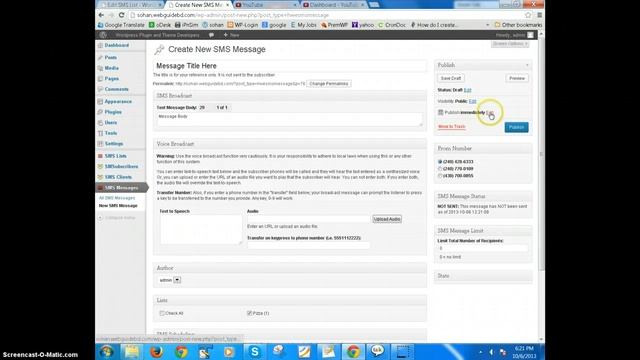Image resolution: width=640 pixels, height=360 pixels.
Task: Select the (240) 770-0109 from number
Action: pos(440,169)
